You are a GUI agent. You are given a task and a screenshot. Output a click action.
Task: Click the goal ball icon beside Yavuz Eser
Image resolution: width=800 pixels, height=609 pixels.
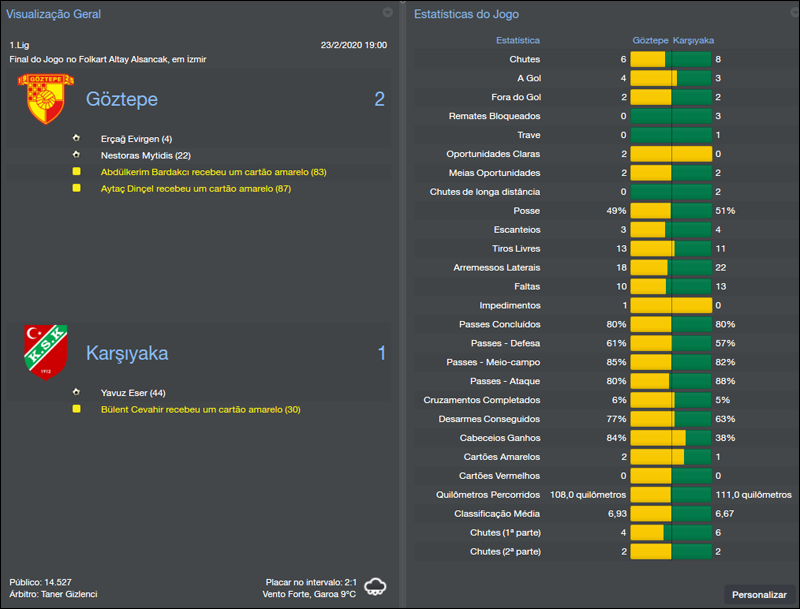(x=76, y=393)
